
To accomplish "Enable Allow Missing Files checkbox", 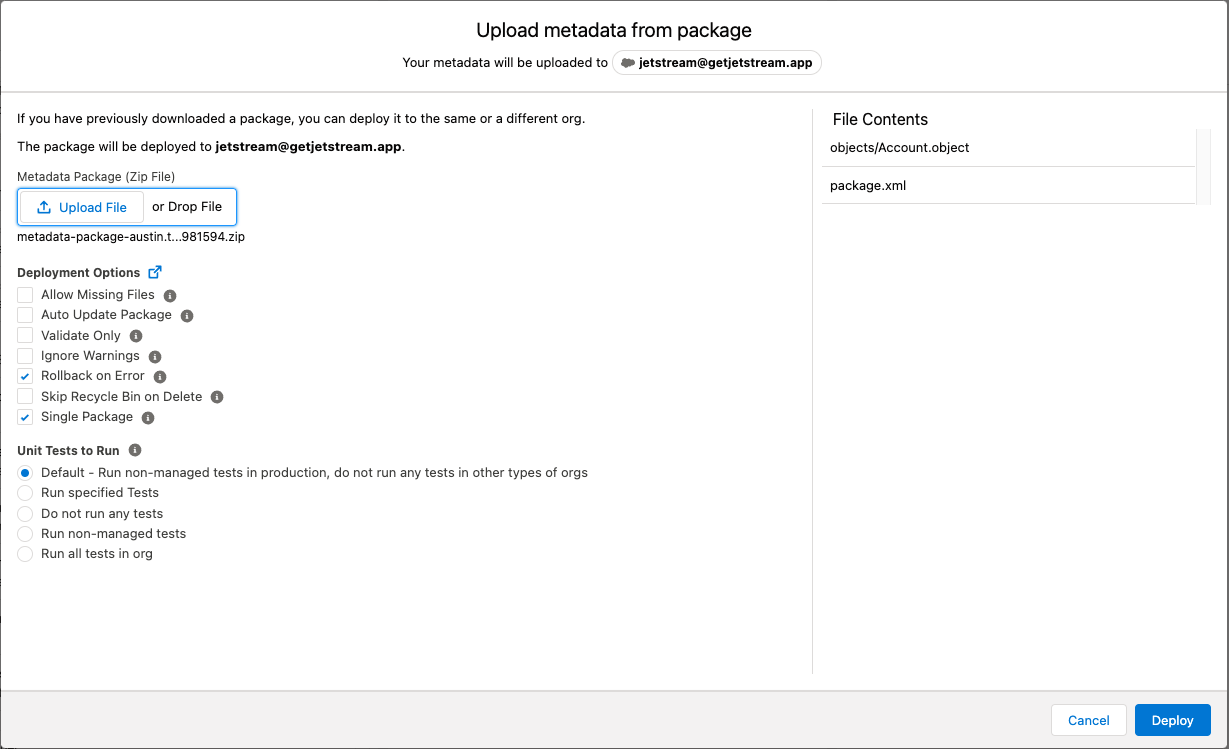I will [25, 295].
